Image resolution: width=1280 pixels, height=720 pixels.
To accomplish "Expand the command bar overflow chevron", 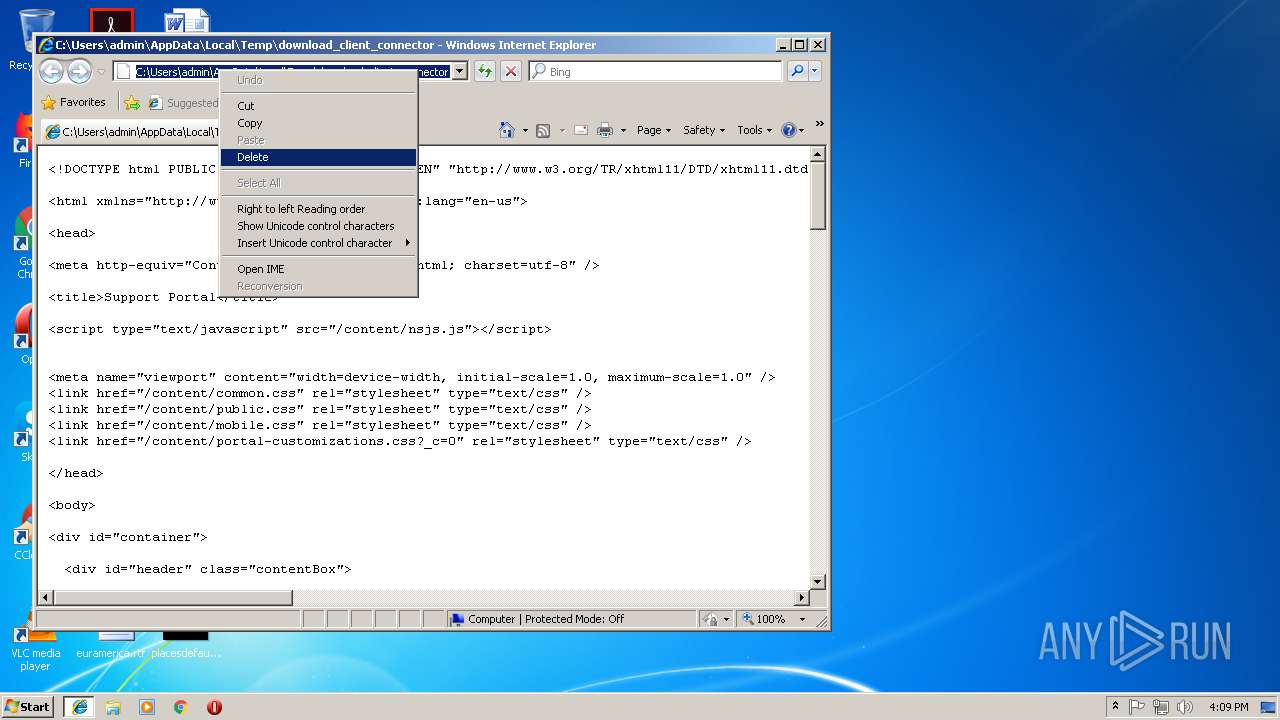I will click(x=819, y=124).
